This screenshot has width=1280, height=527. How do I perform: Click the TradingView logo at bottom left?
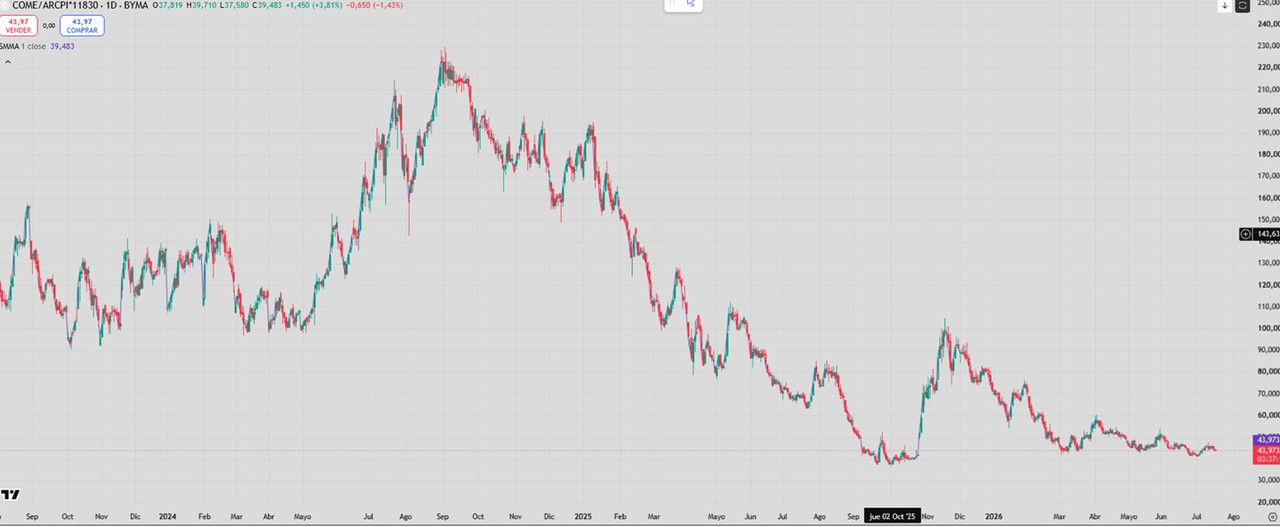tap(10, 494)
